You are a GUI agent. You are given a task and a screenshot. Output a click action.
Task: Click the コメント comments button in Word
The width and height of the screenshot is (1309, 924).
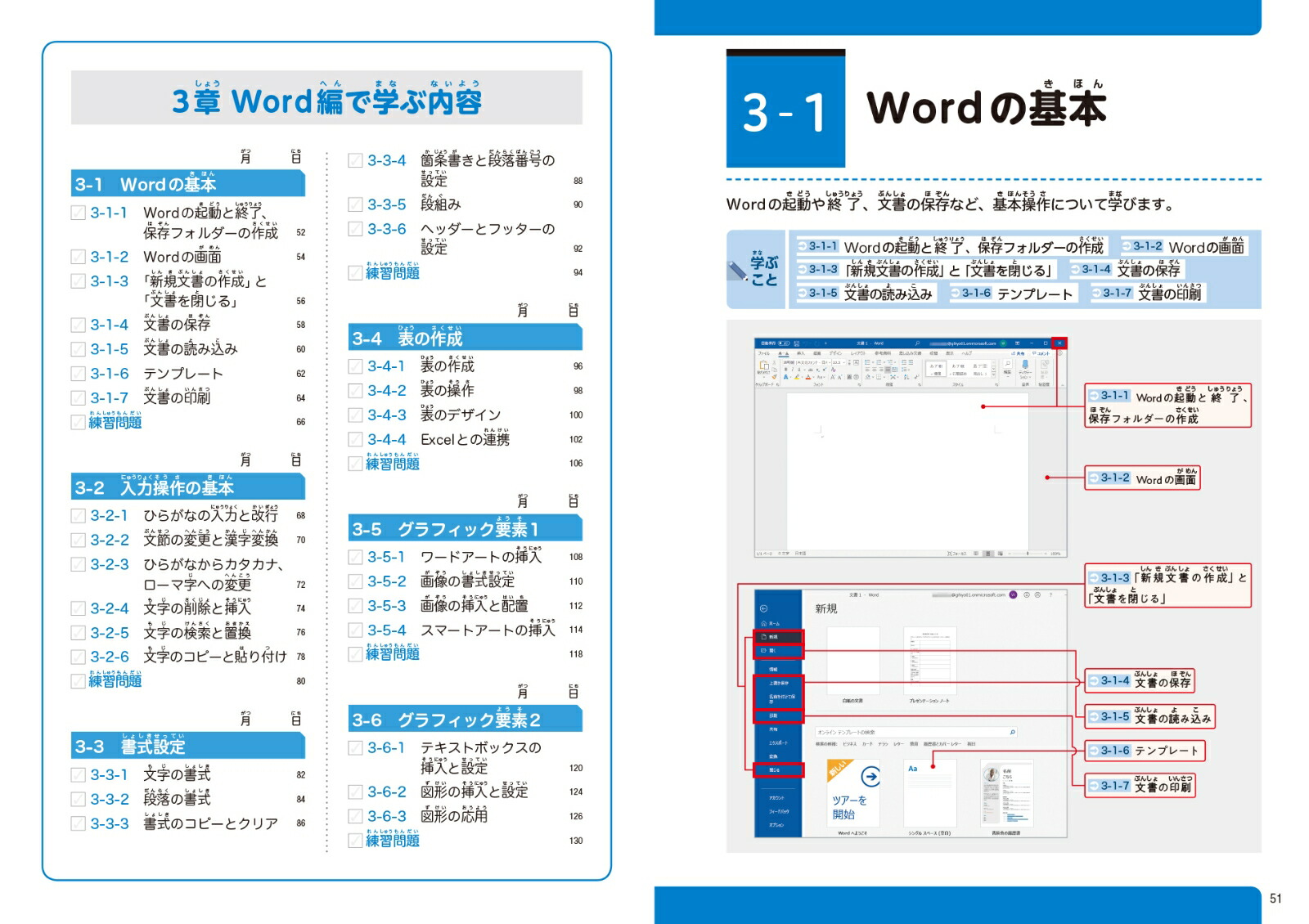(x=1041, y=353)
